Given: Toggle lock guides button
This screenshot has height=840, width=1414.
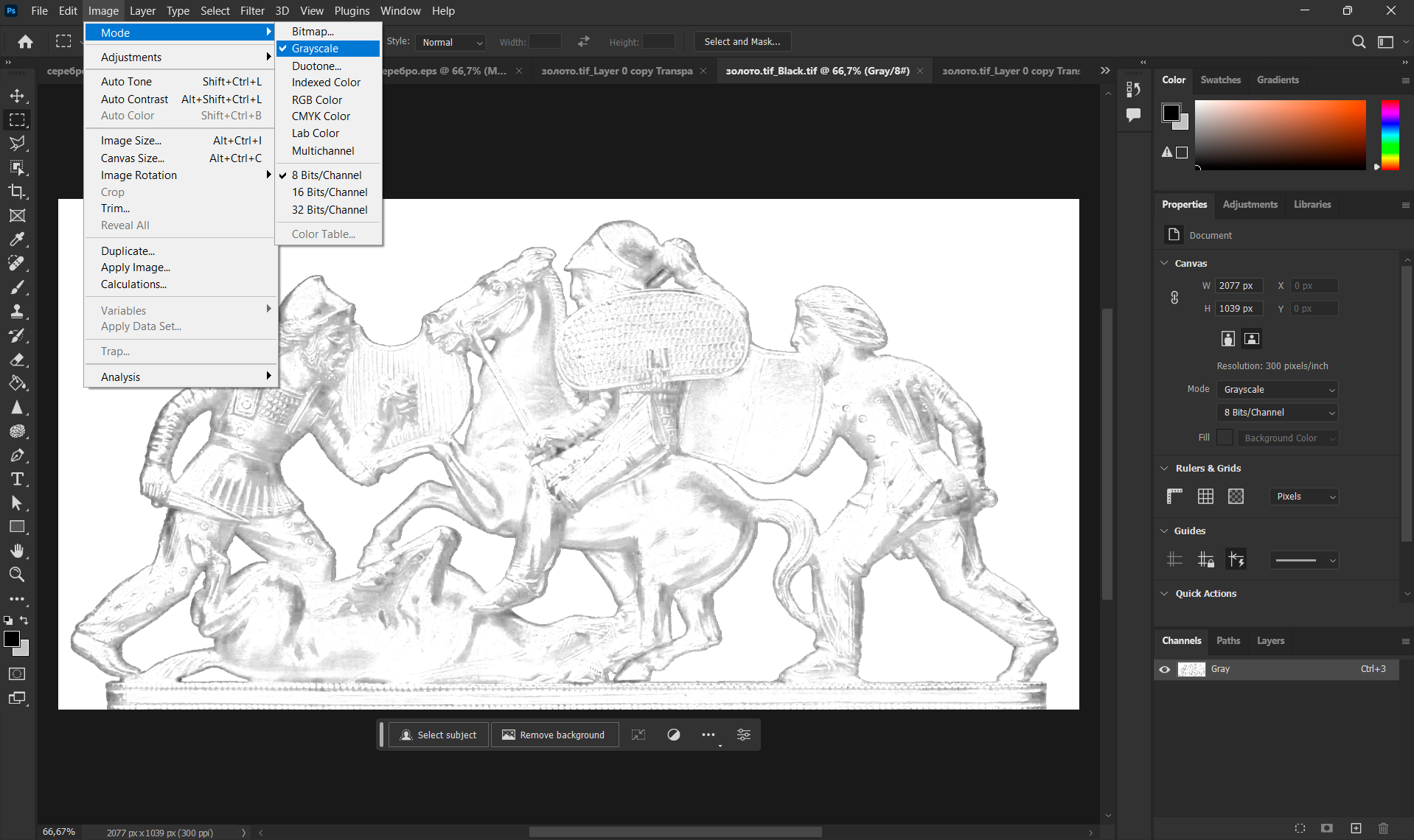Looking at the screenshot, I should tap(1205, 560).
